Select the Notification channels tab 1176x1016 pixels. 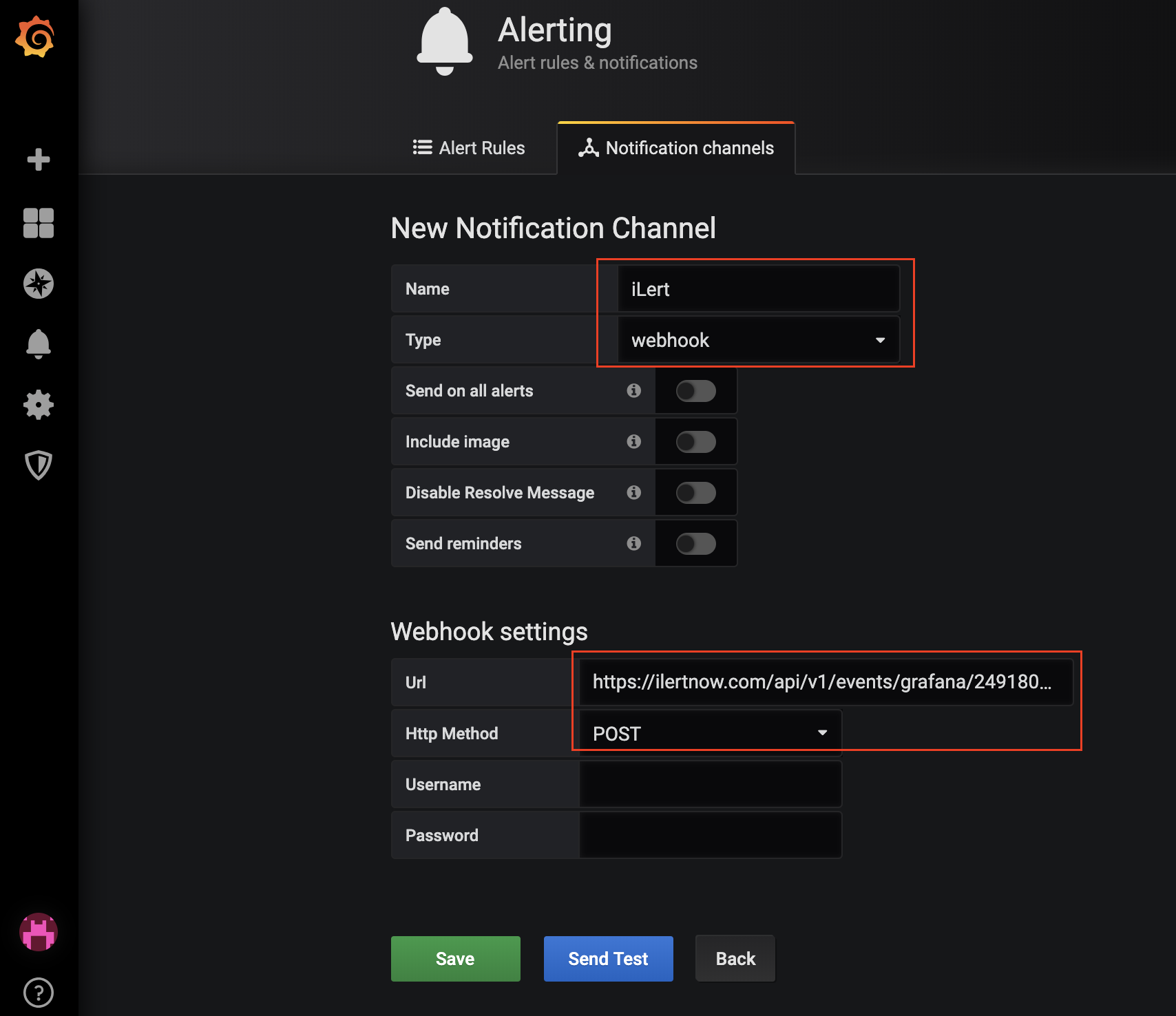(x=676, y=148)
